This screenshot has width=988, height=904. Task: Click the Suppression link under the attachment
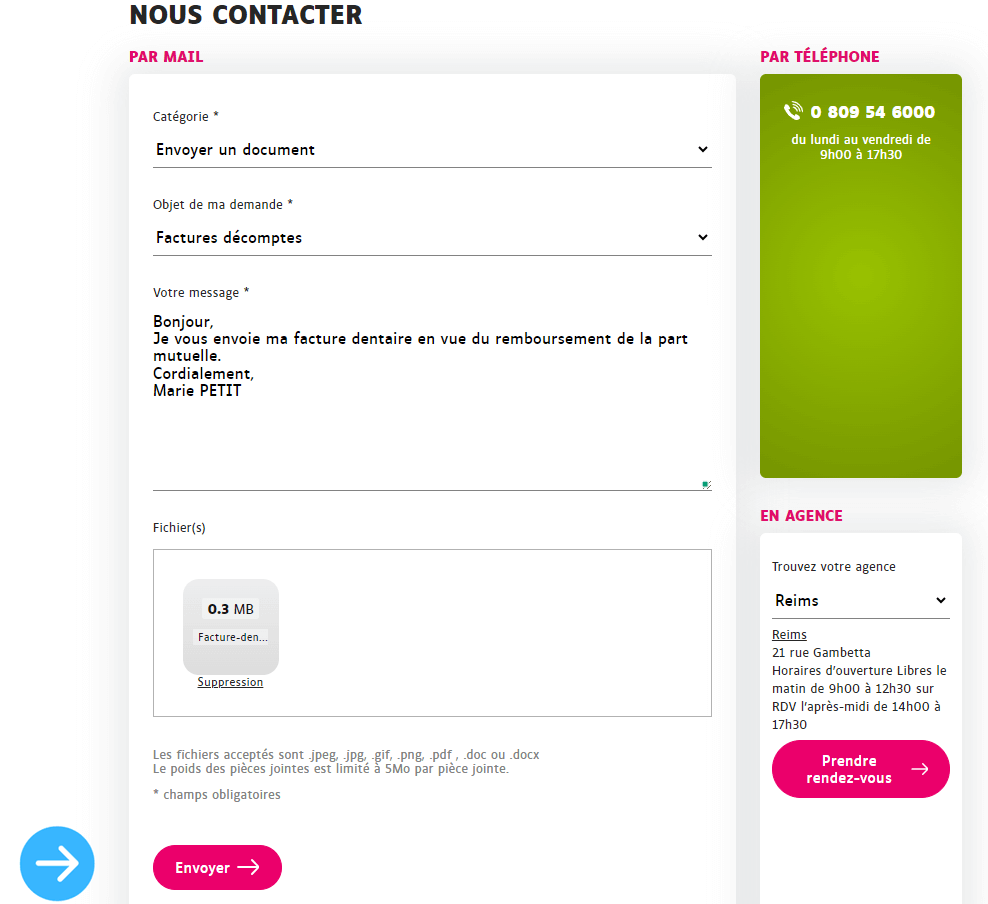230,682
